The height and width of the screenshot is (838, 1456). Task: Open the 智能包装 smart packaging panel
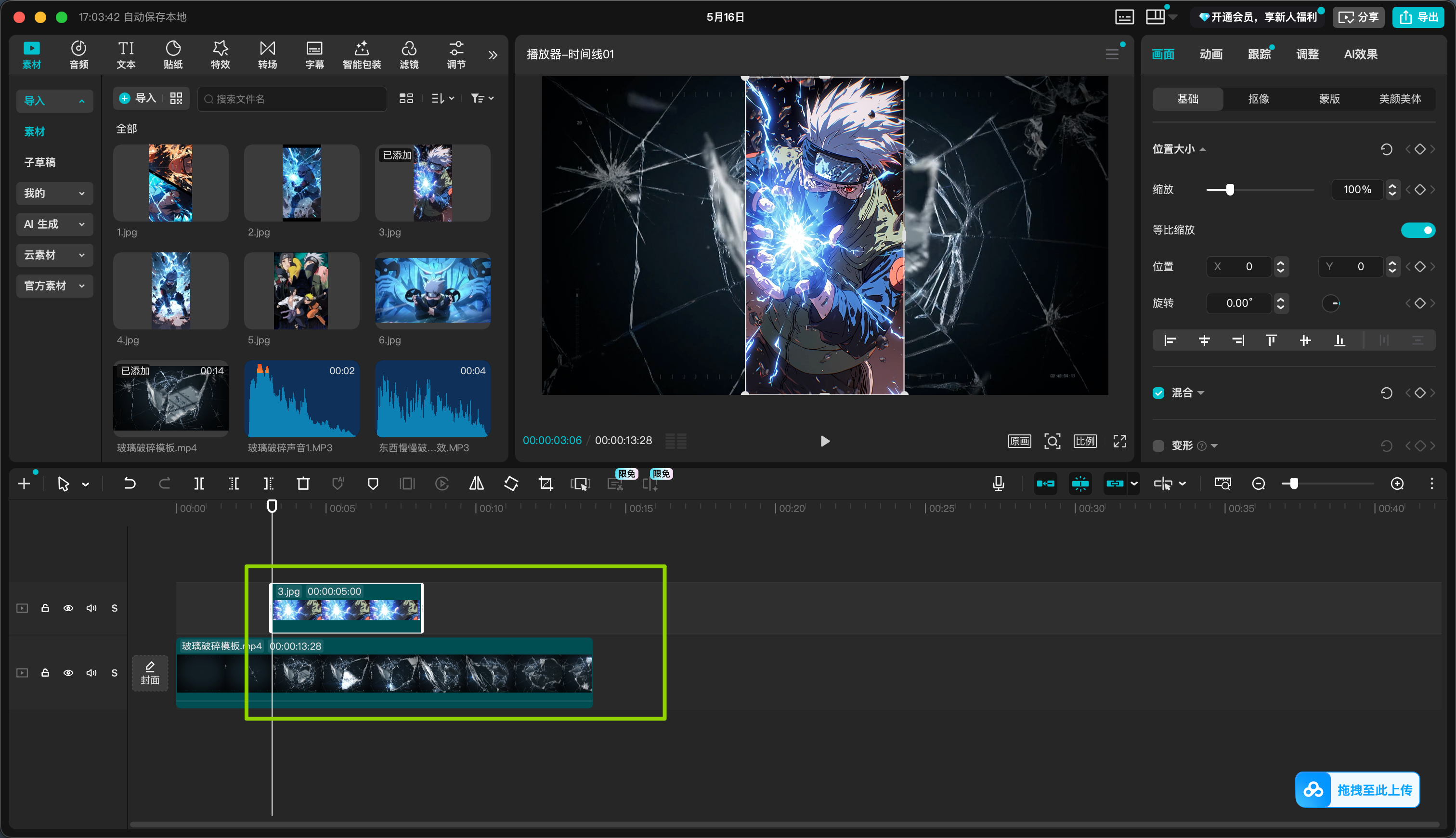362,55
